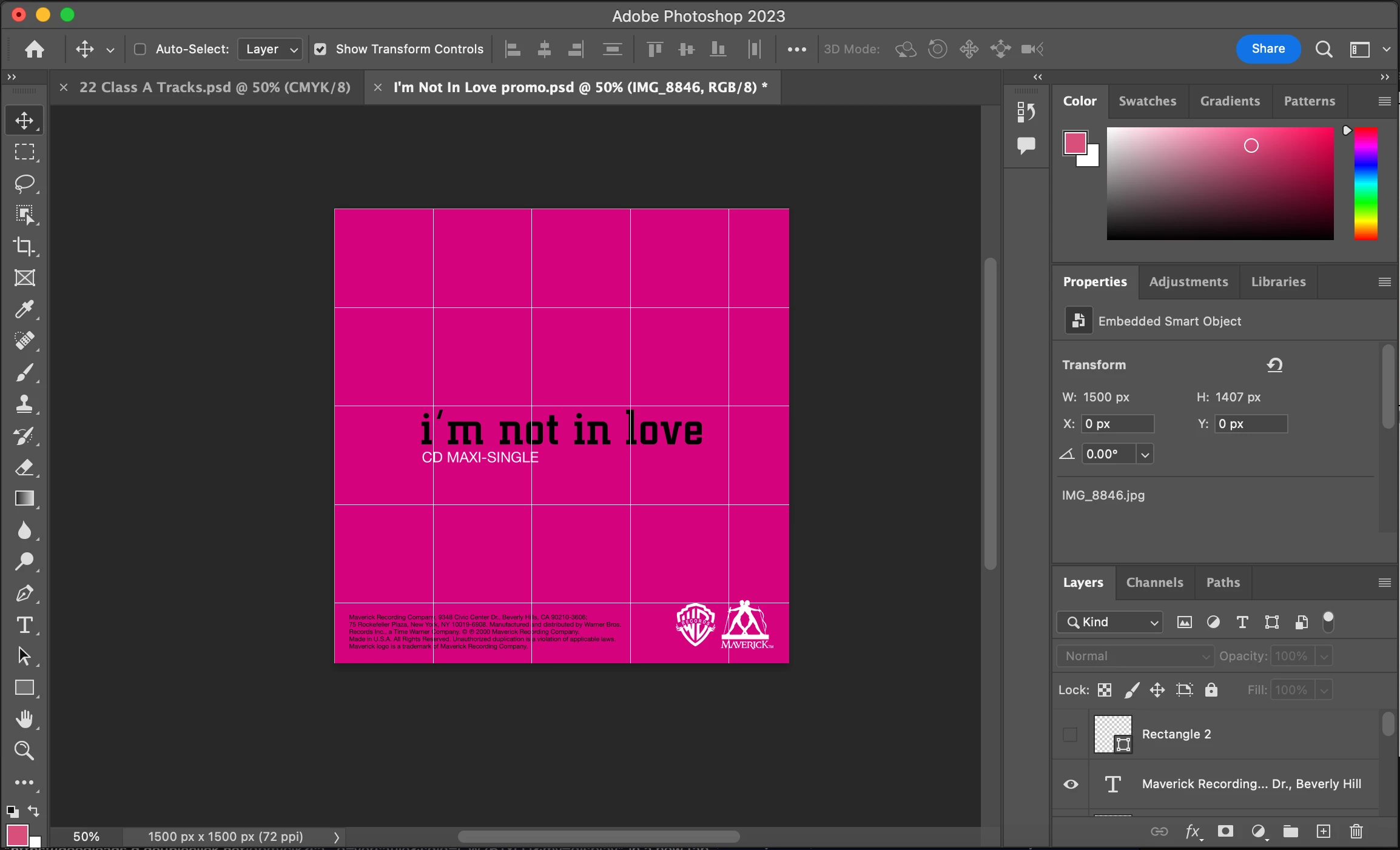Screen dimensions: 1400x850
Task: Add a layer mask via bottom icon
Action: pos(1225,831)
